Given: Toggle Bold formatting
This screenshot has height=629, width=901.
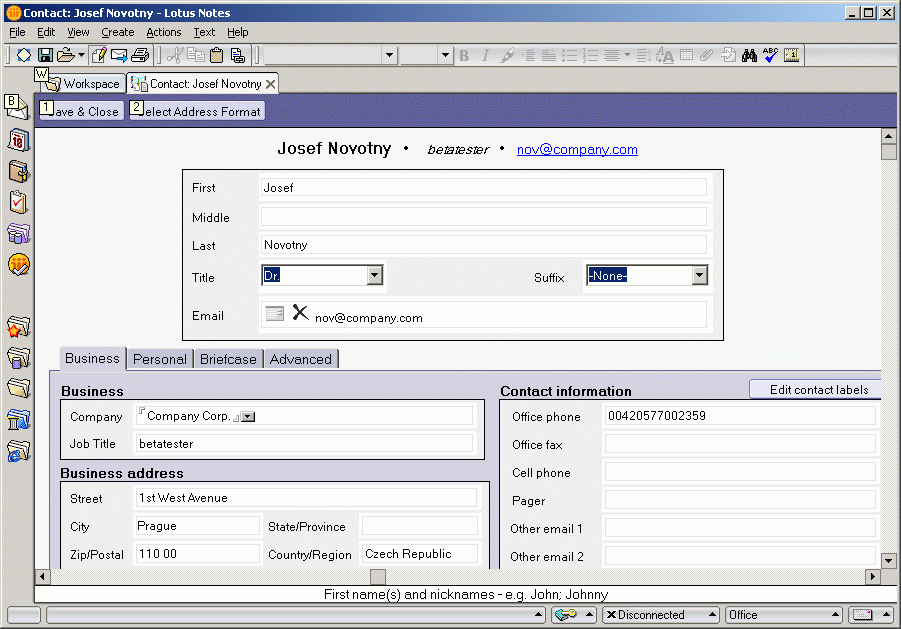Looking at the screenshot, I should 464,56.
